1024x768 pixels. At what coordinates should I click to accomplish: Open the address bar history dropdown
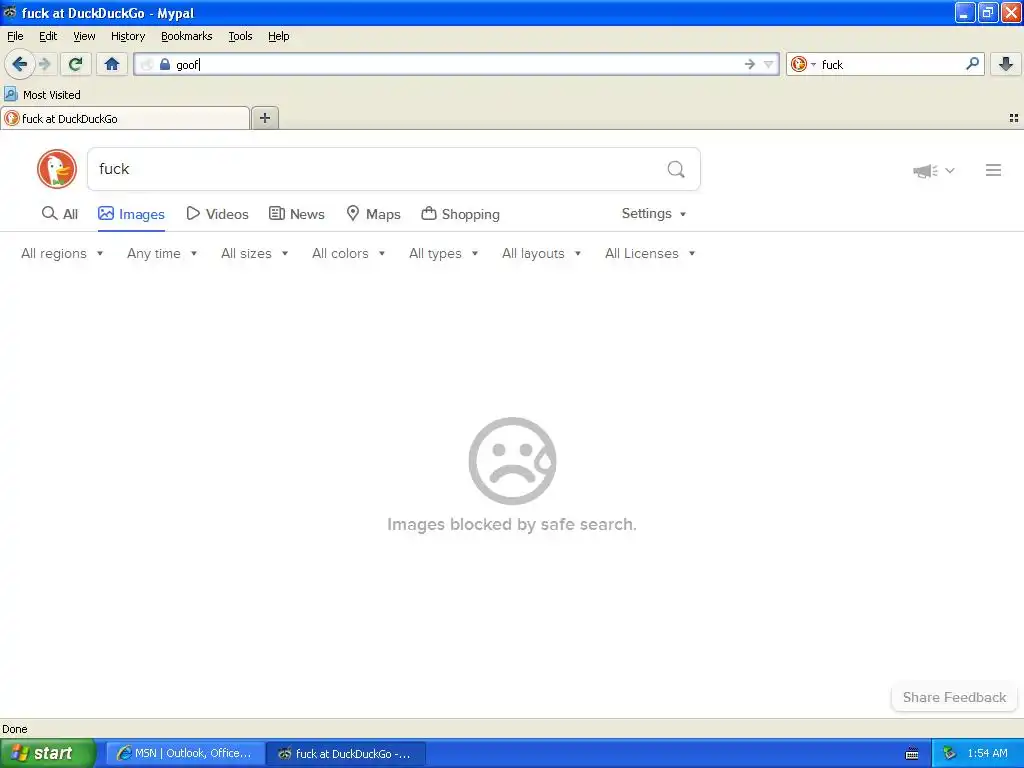769,64
